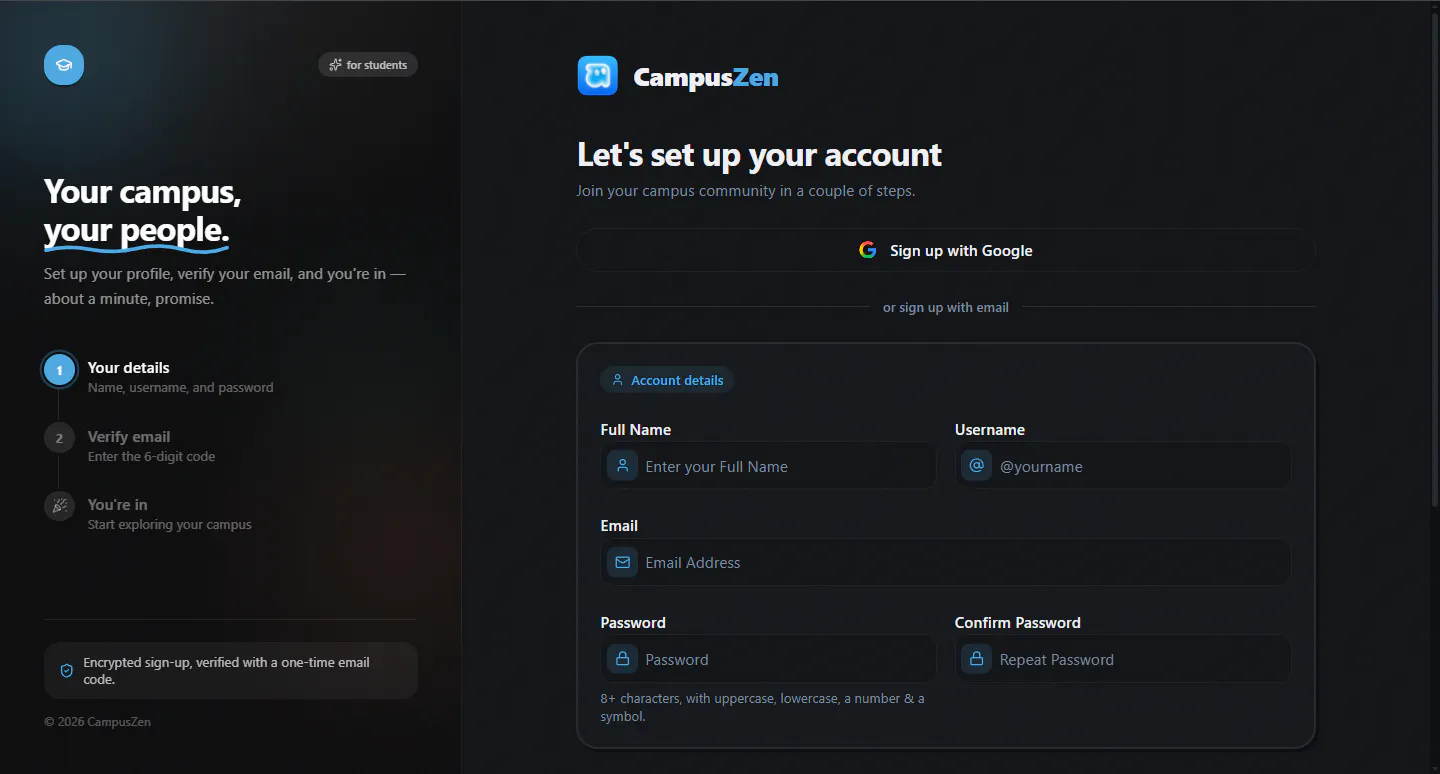The width and height of the screenshot is (1440, 774).
Task: Focus the Full Name input field
Action: pyautogui.click(x=768, y=466)
